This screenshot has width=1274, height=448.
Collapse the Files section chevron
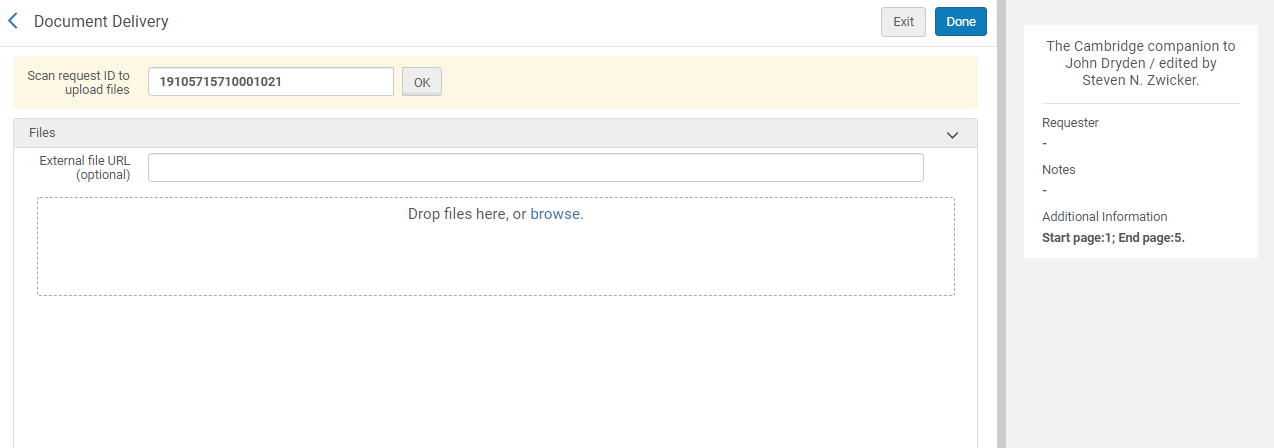pyautogui.click(x=952, y=134)
